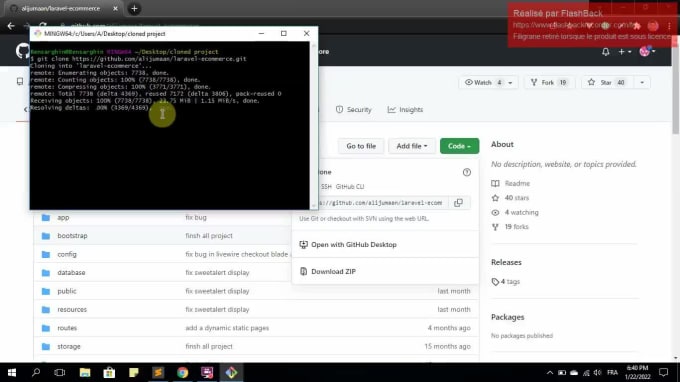Open the File Explorer taskbar icon
680x382 pixels.
pyautogui.click(x=85, y=372)
